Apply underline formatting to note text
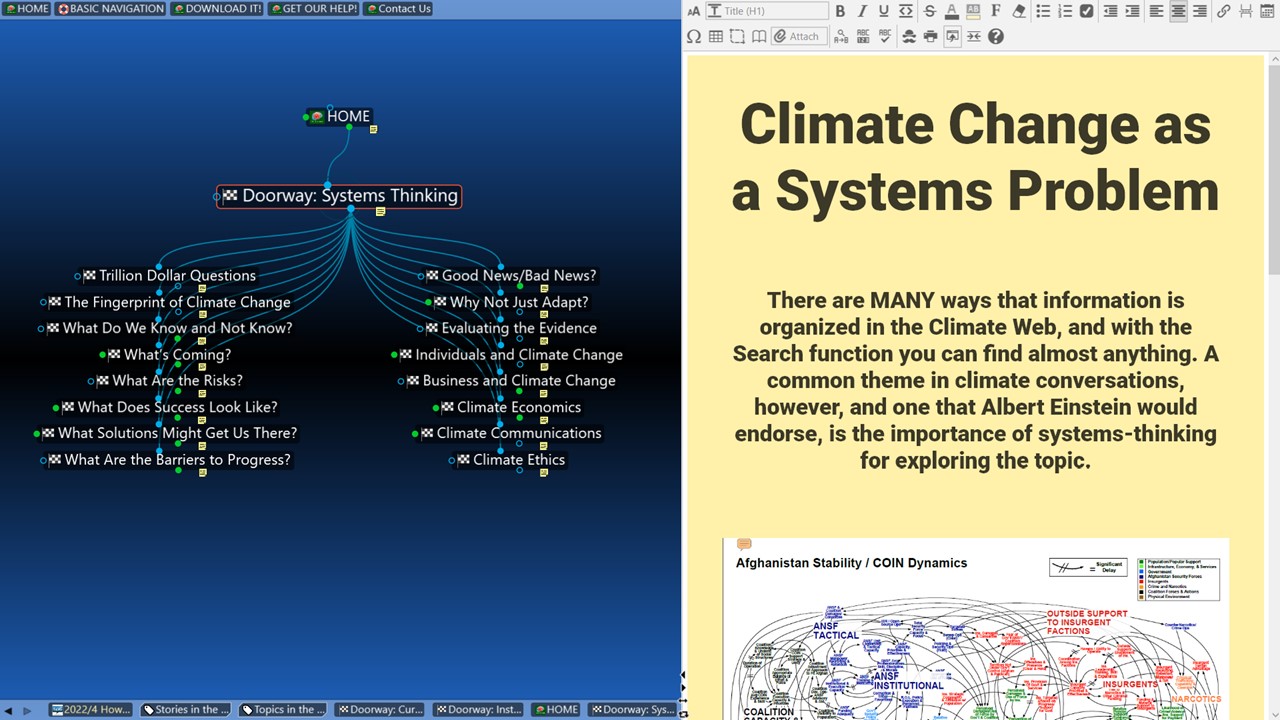Screen dimensions: 1280x720 884,11
